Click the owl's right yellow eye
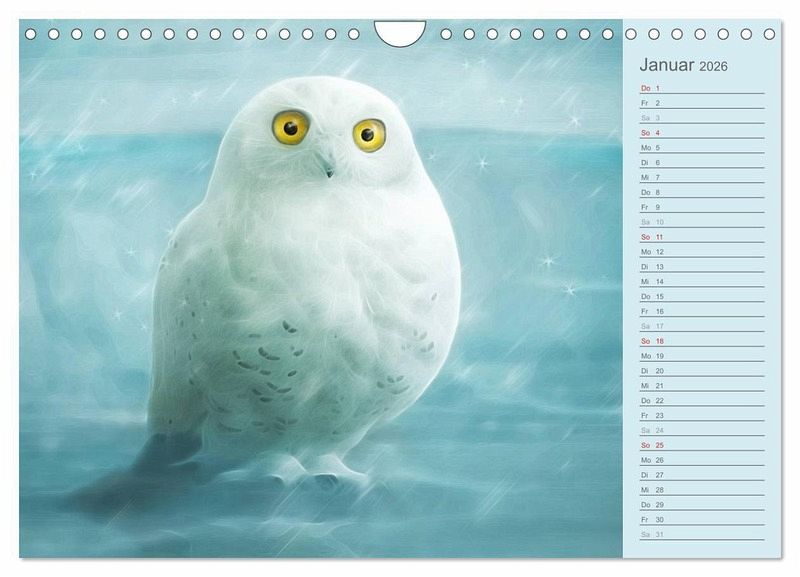The height and width of the screenshot is (577, 800). pos(368,132)
